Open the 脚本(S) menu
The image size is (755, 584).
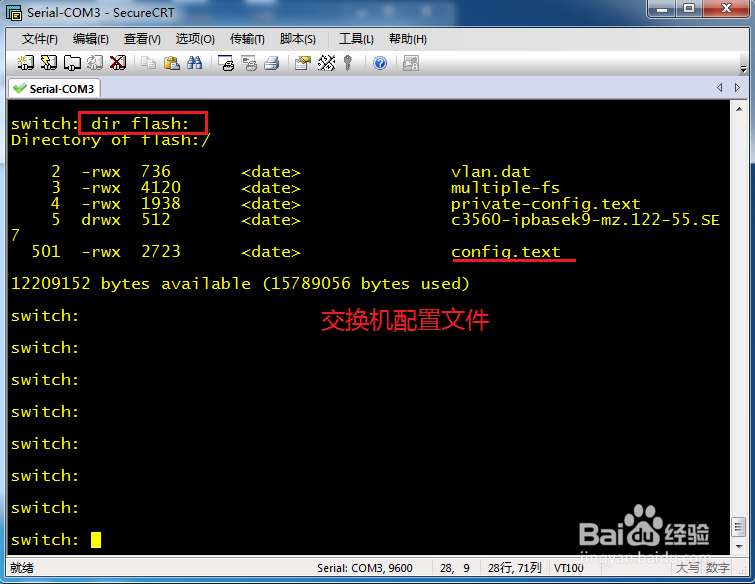[x=298, y=39]
